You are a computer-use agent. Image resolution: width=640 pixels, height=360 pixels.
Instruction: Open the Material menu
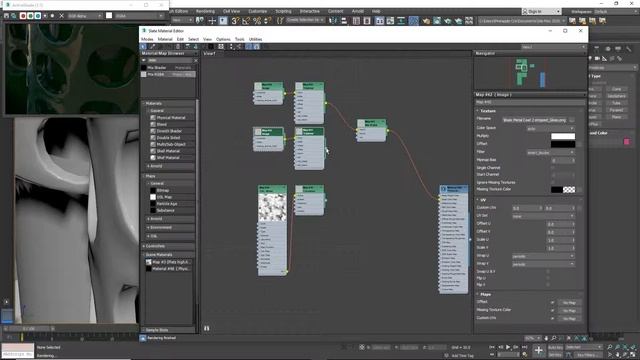click(165, 39)
